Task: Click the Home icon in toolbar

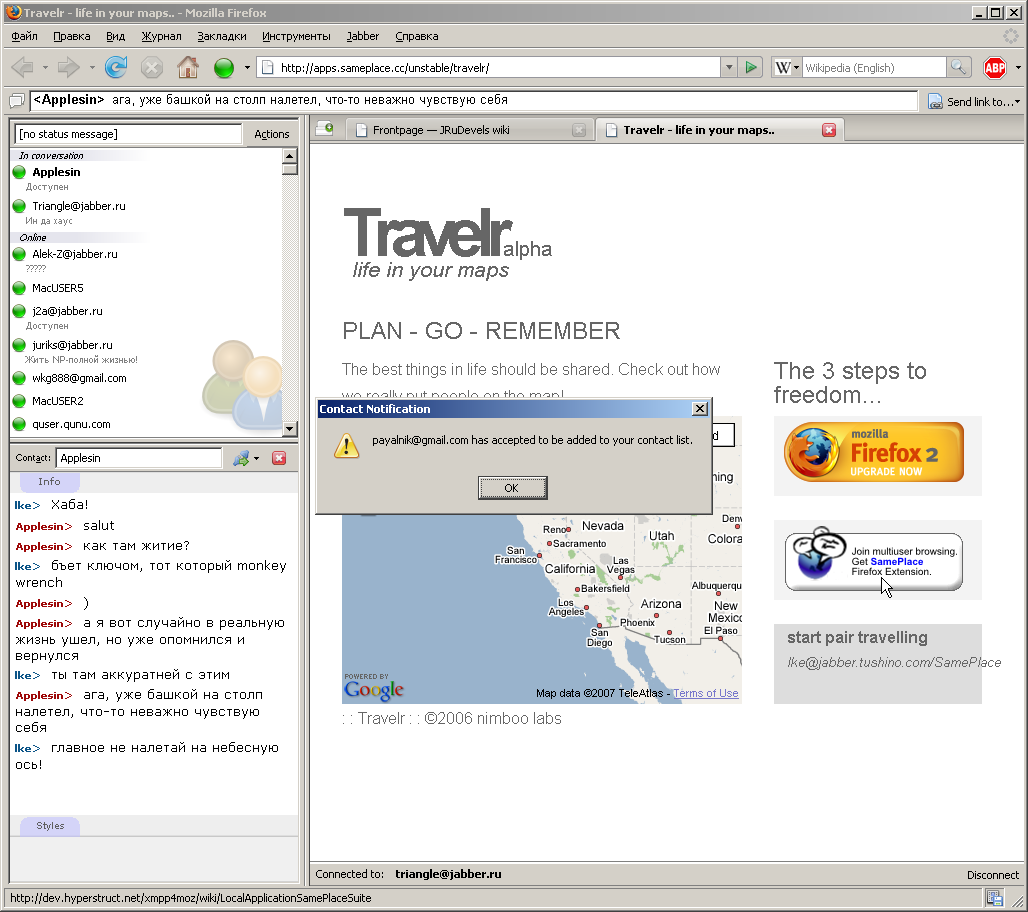Action: [x=187, y=68]
